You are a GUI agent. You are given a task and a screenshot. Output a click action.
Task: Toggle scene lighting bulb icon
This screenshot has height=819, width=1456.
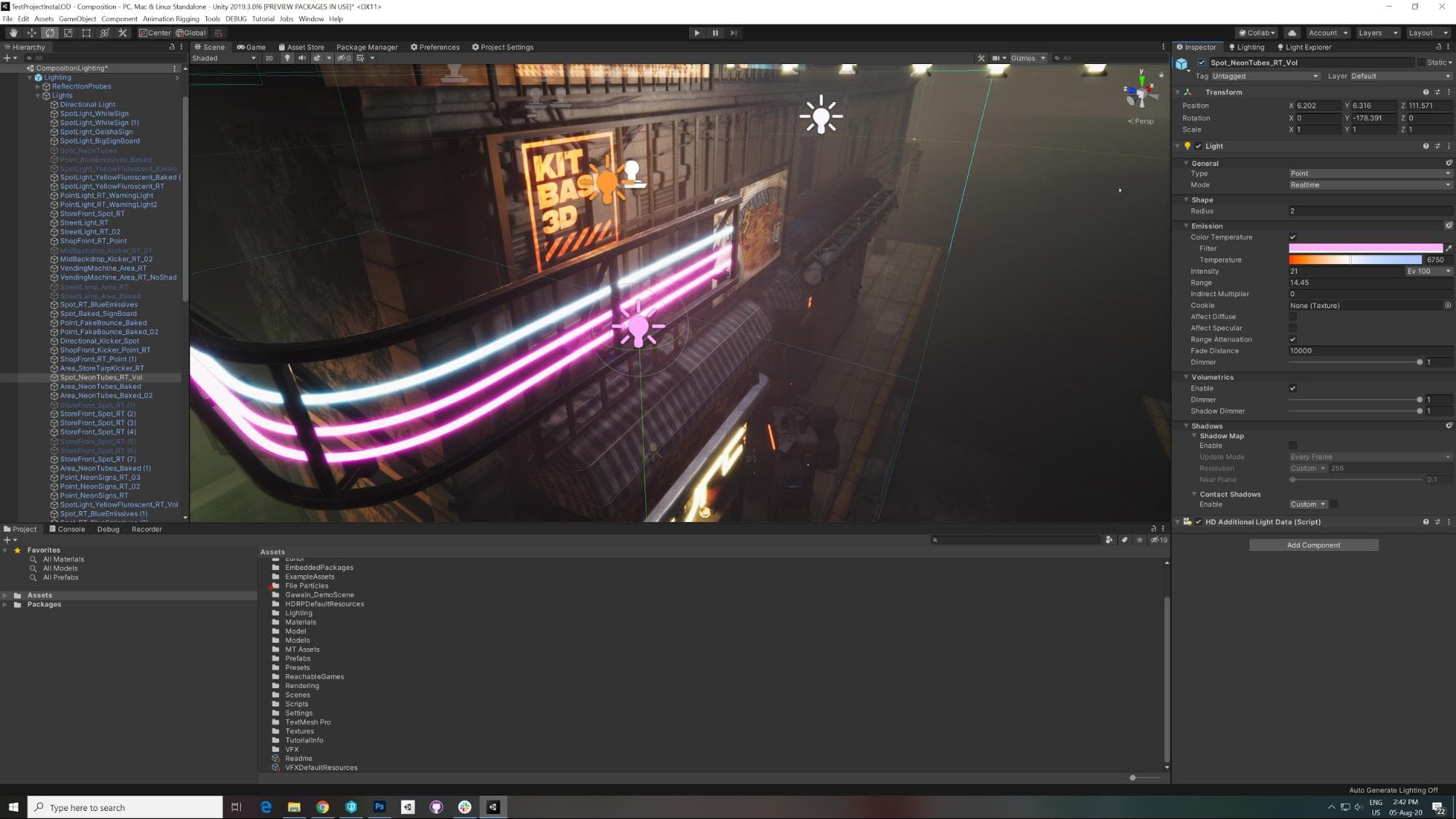click(x=287, y=58)
